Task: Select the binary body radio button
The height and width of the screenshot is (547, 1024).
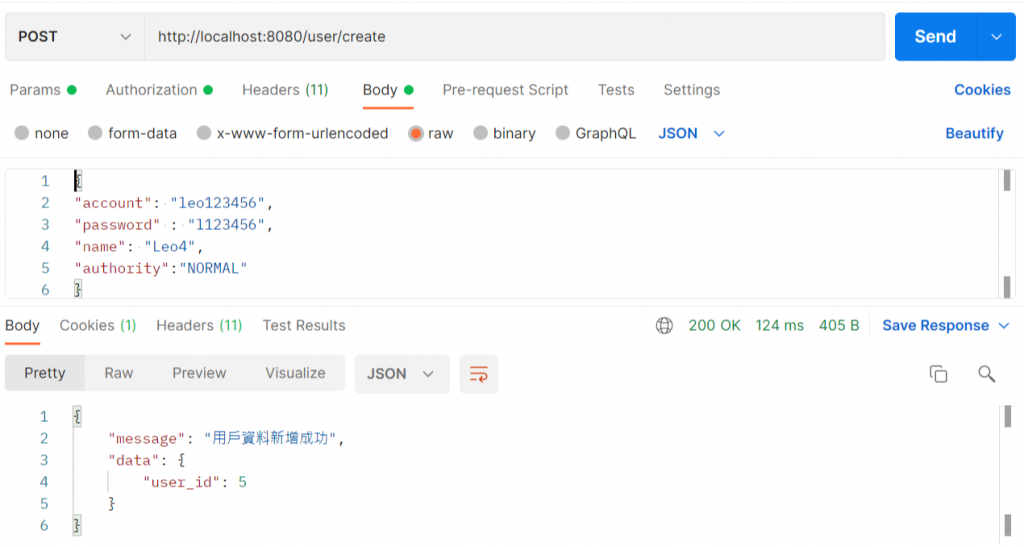Action: click(481, 133)
